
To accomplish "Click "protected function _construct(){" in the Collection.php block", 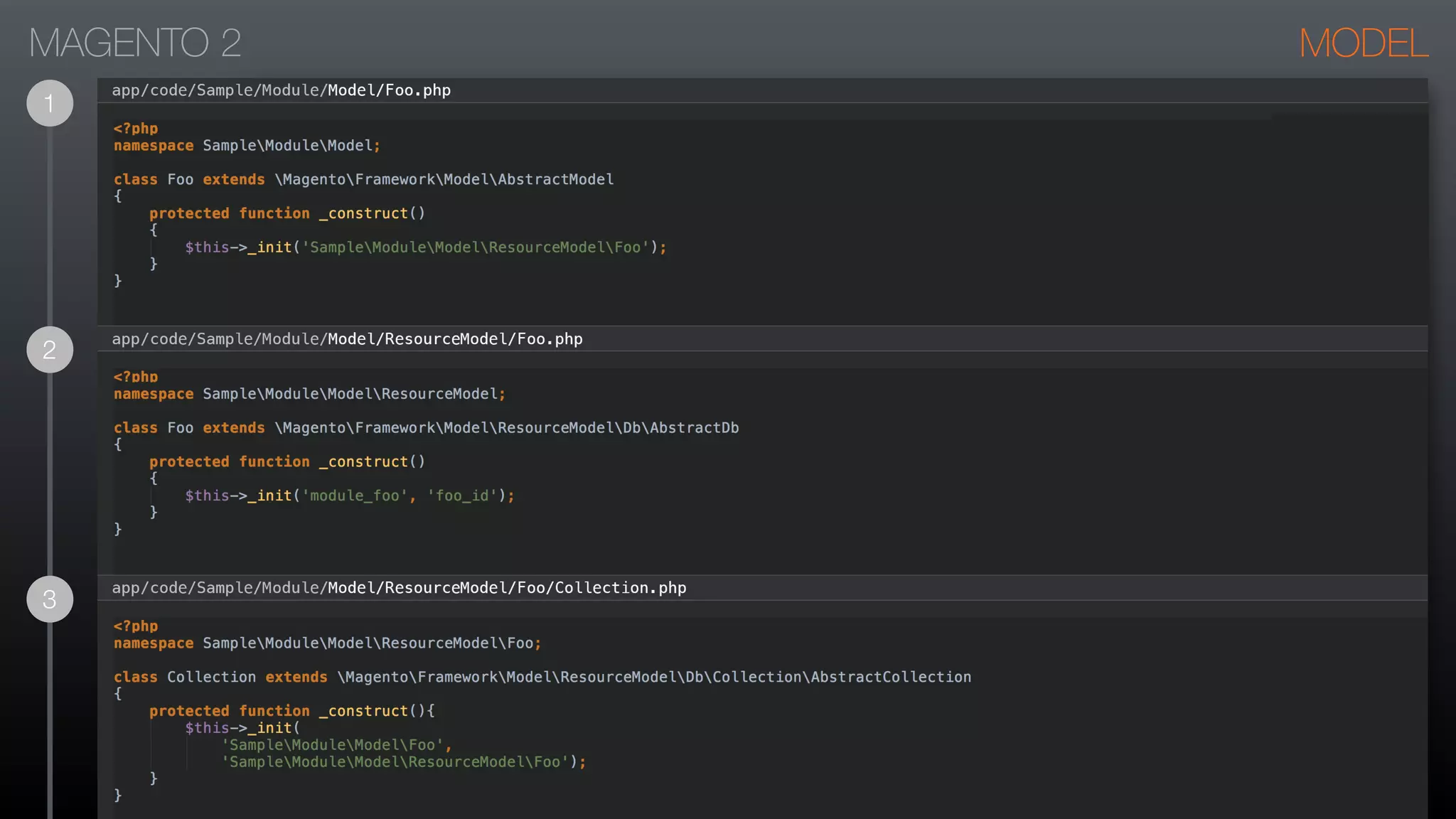I will click(x=292, y=711).
